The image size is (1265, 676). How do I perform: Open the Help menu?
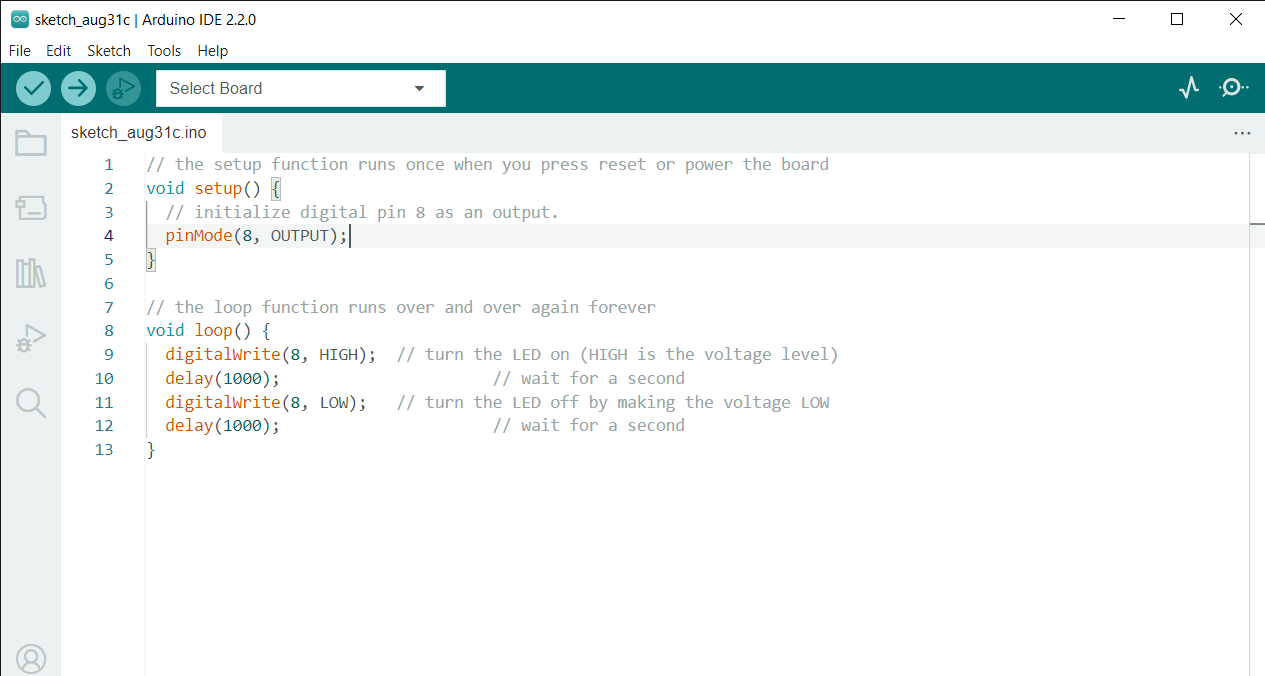212,50
